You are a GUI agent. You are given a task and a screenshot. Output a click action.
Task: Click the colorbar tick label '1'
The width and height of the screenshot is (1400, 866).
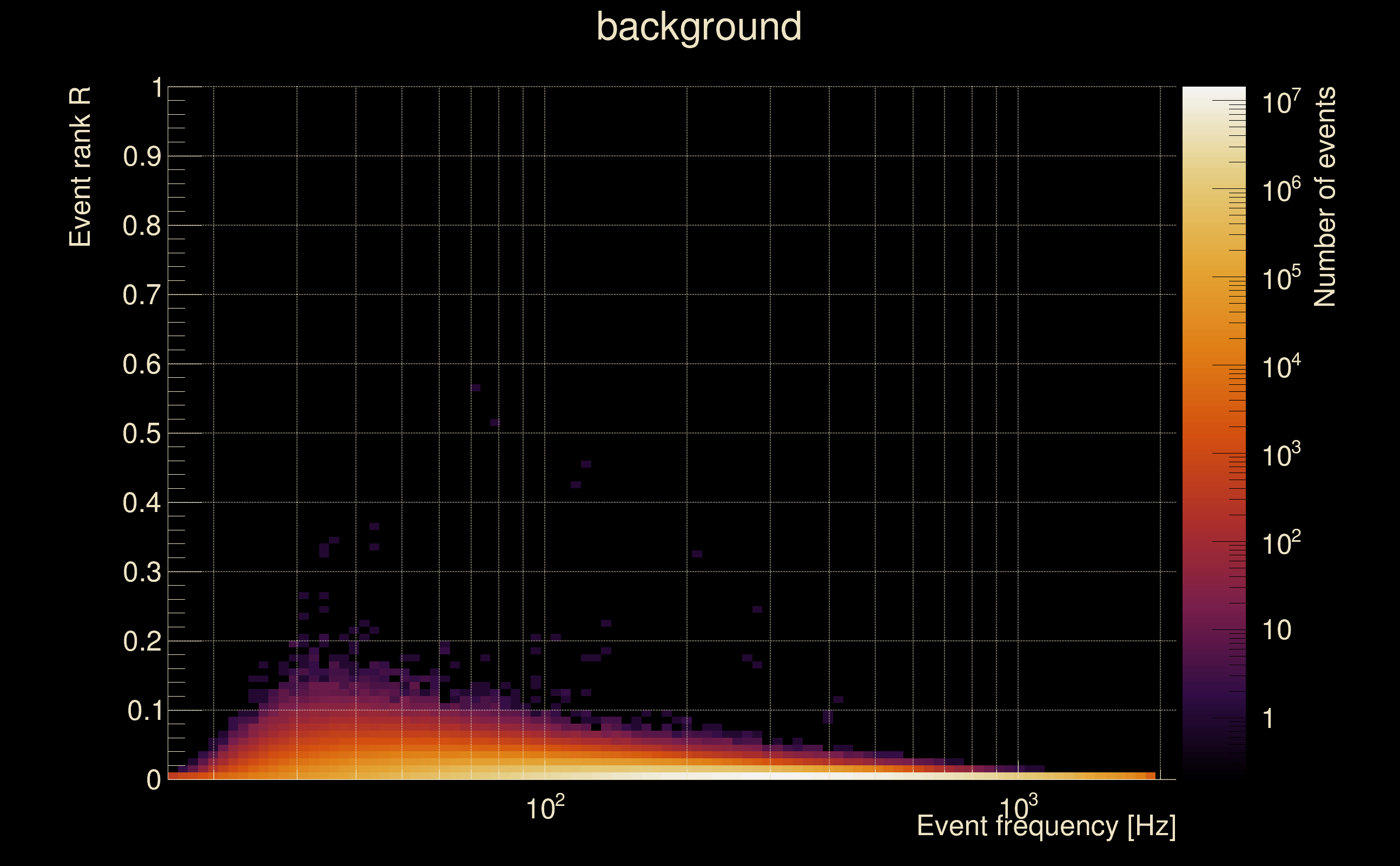pyautogui.click(x=1269, y=719)
